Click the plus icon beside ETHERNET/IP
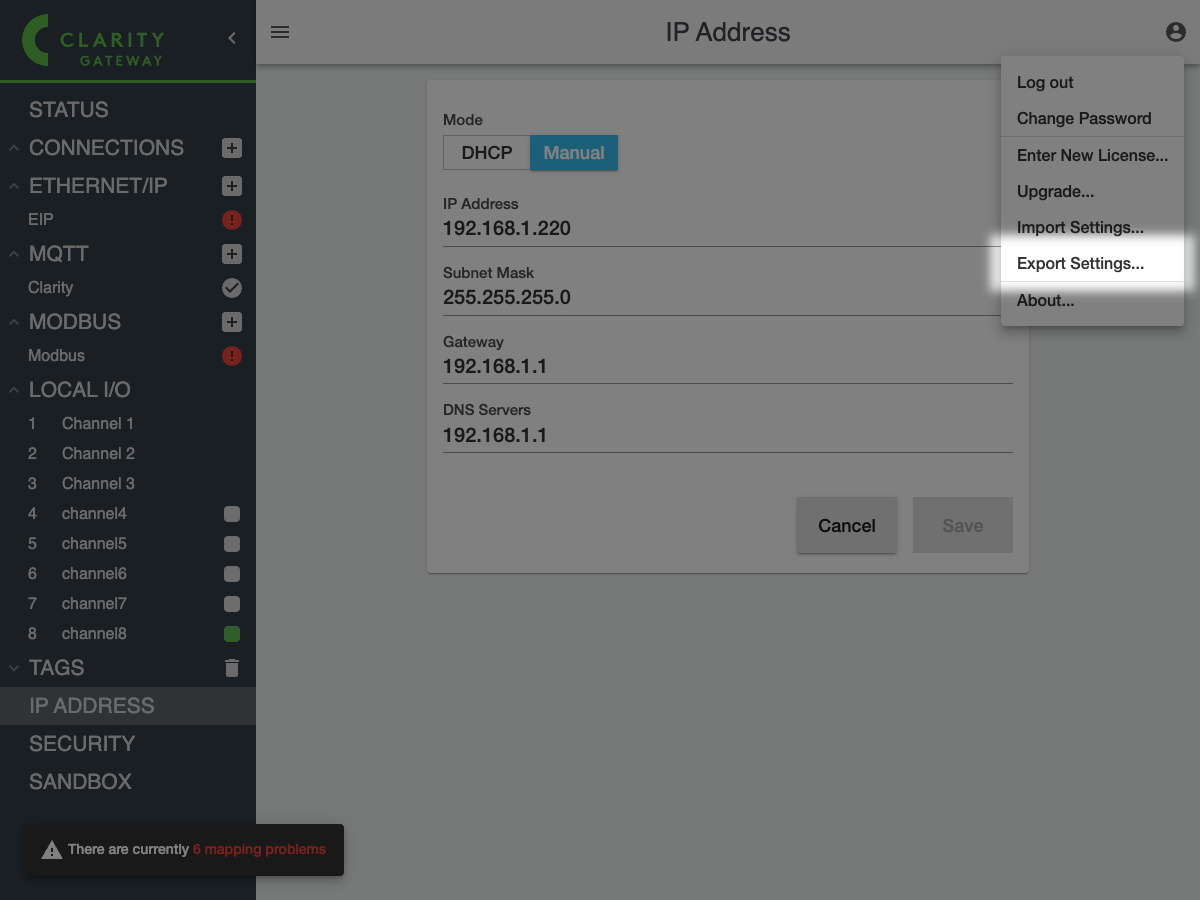Screen dimensions: 1200x900 [x=231, y=186]
